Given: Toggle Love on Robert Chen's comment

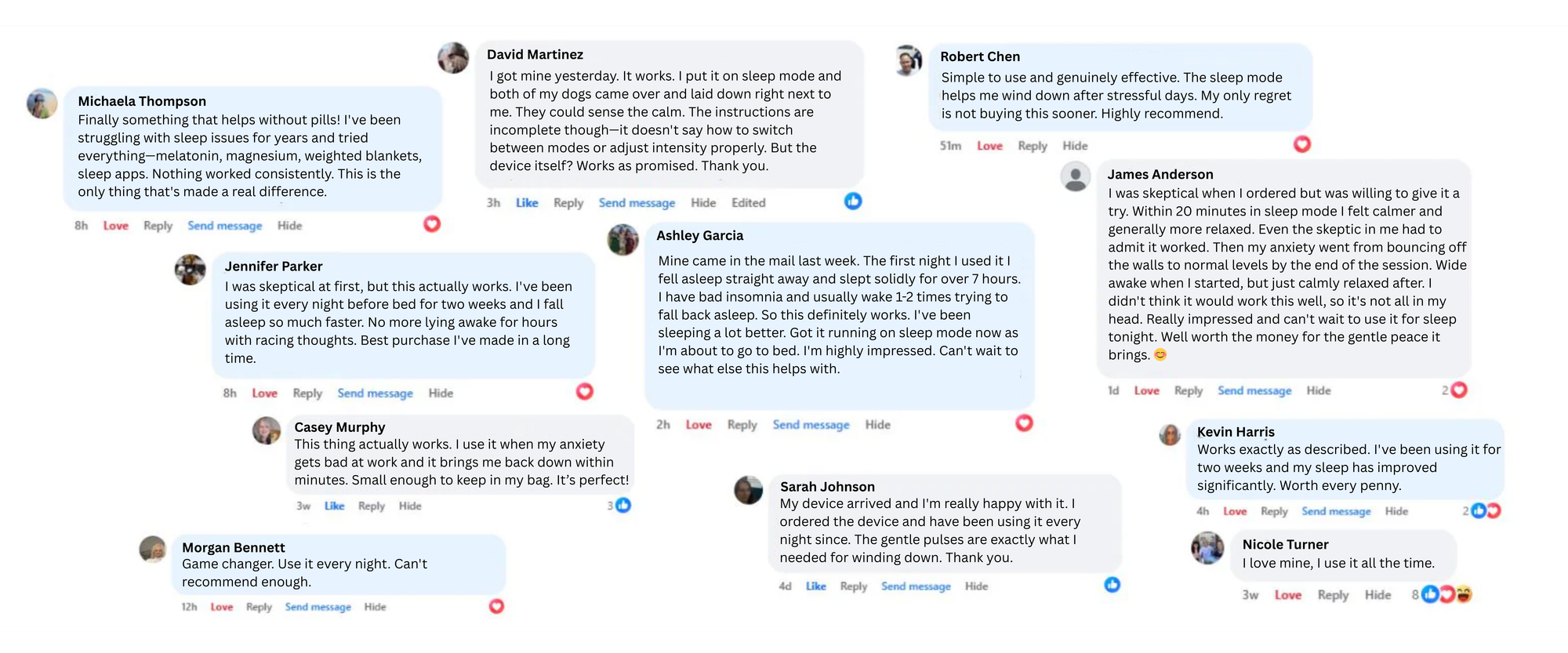Looking at the screenshot, I should [989, 146].
